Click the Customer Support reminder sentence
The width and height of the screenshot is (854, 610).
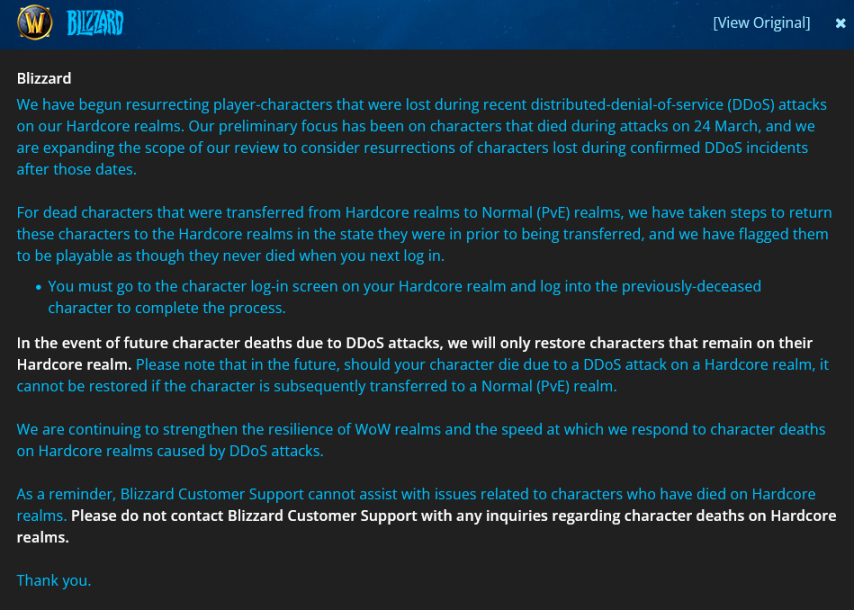(x=416, y=505)
